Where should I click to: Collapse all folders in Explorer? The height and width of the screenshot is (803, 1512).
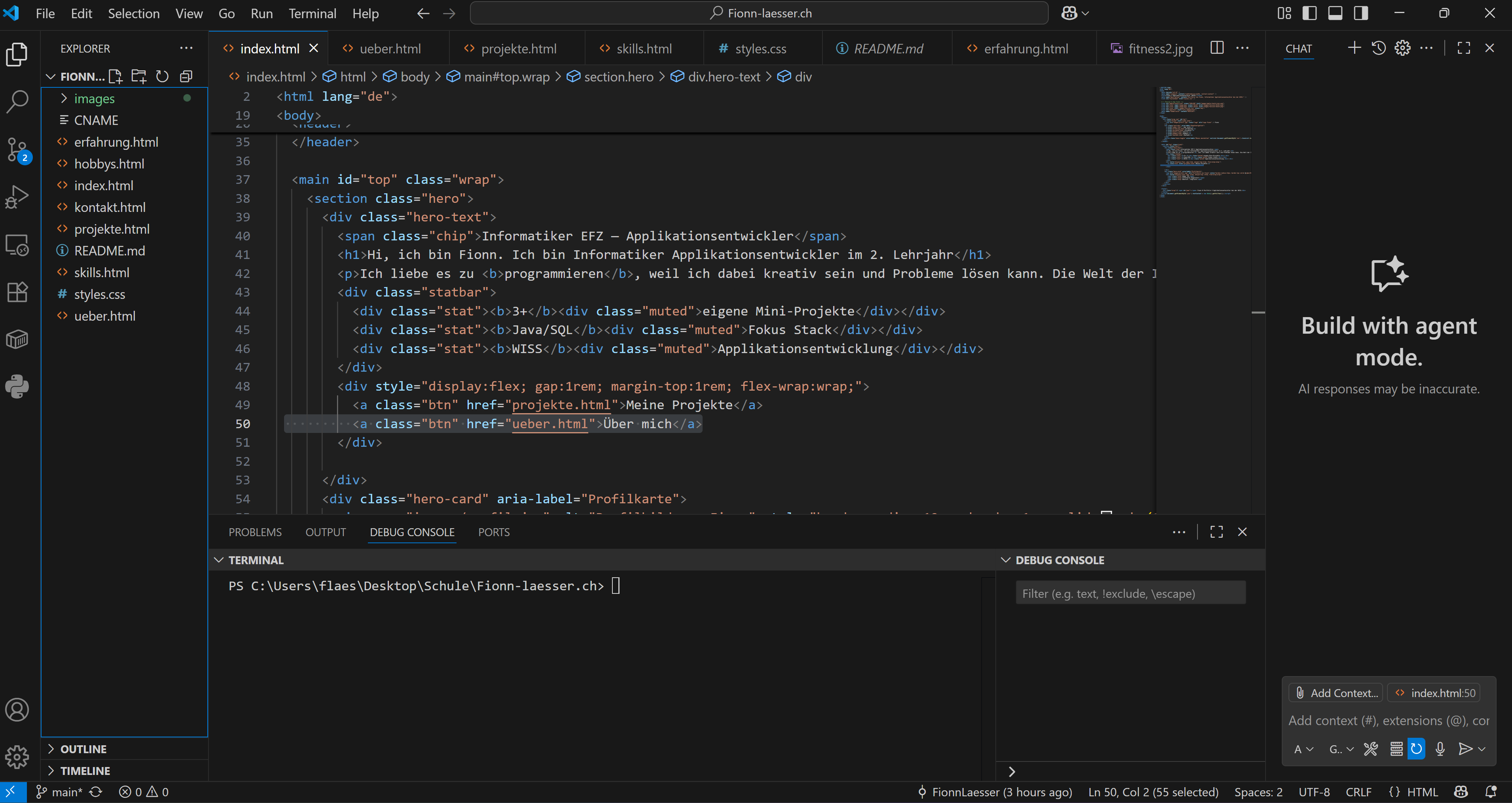[186, 76]
